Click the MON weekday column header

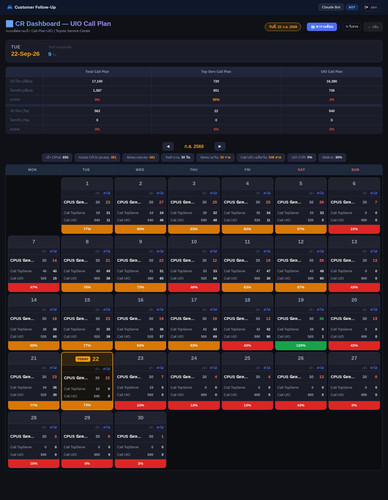click(x=32, y=170)
